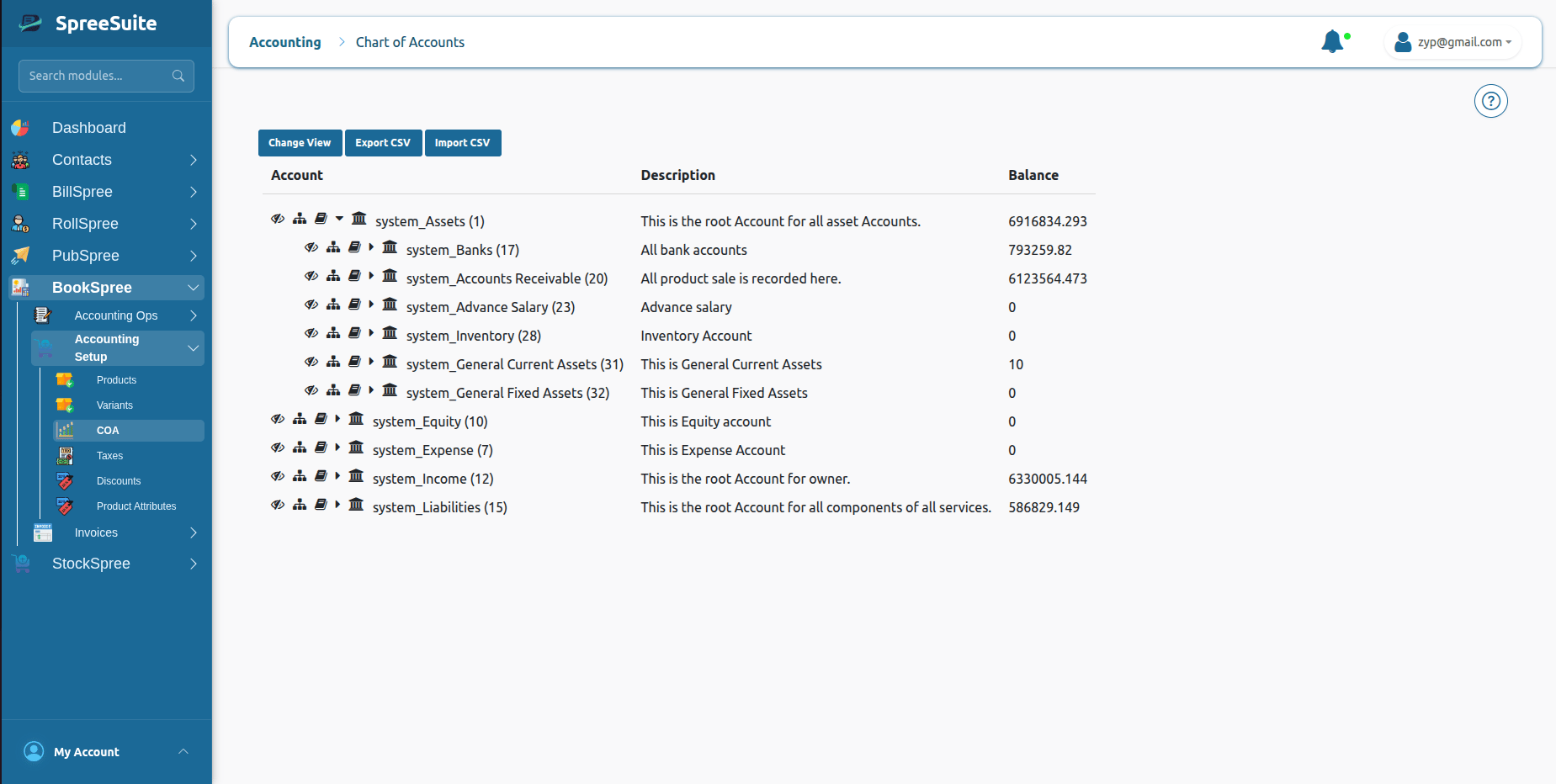Click the BillSpree document icon
This screenshot has height=784, width=1556.
pyautogui.click(x=20, y=192)
